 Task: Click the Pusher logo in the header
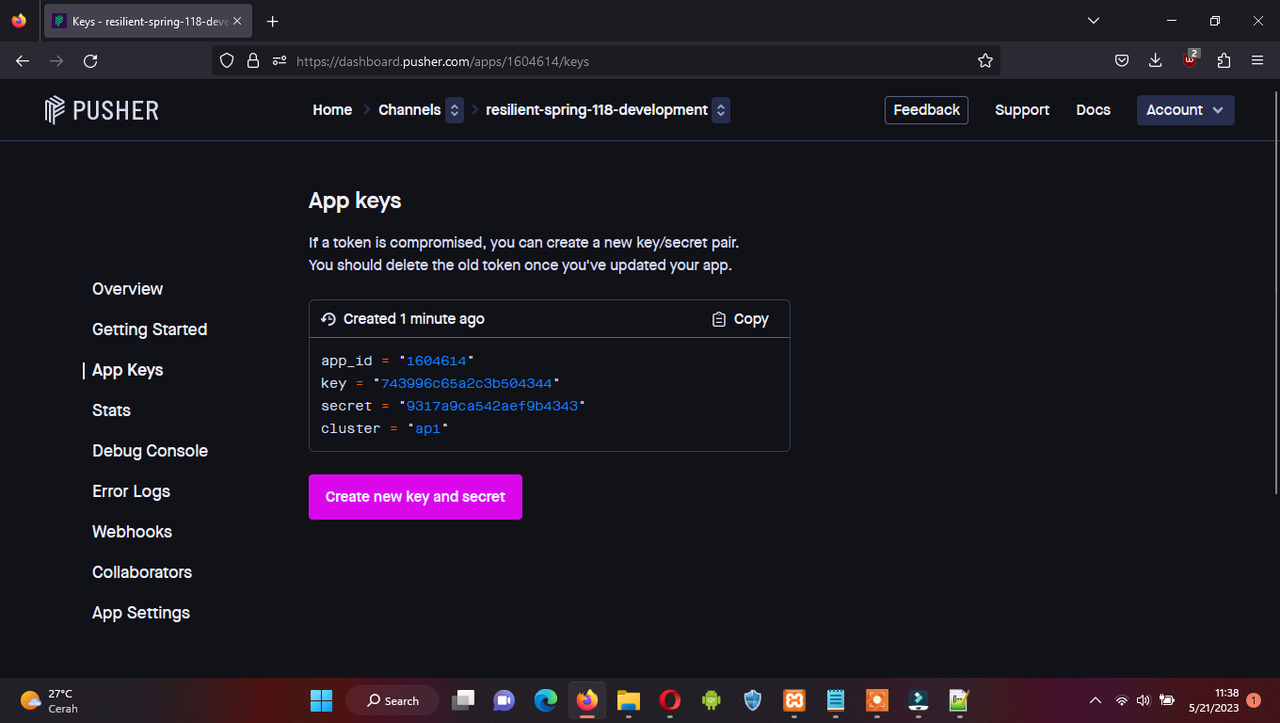pos(102,110)
